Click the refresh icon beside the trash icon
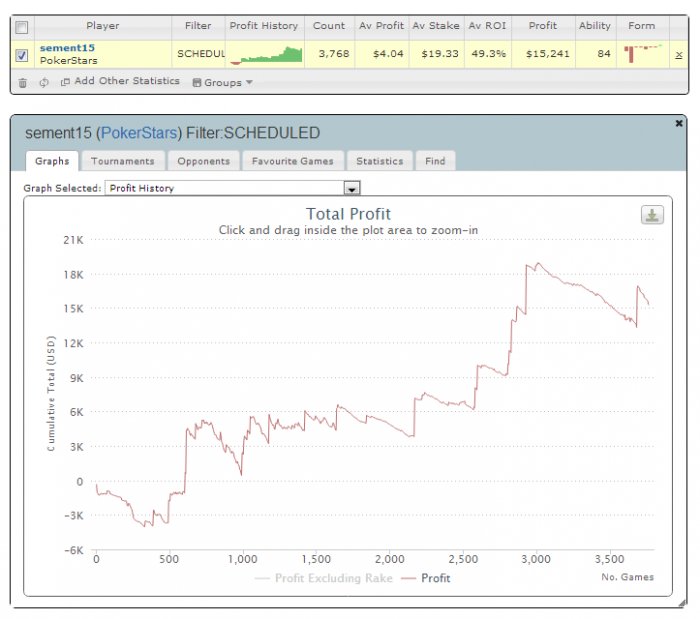 tap(44, 82)
